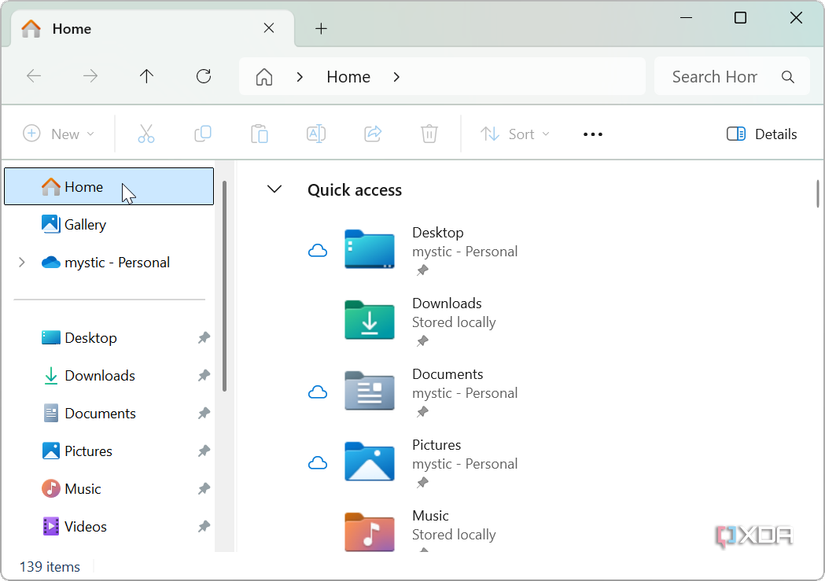Select the Rename icon

pos(316,133)
